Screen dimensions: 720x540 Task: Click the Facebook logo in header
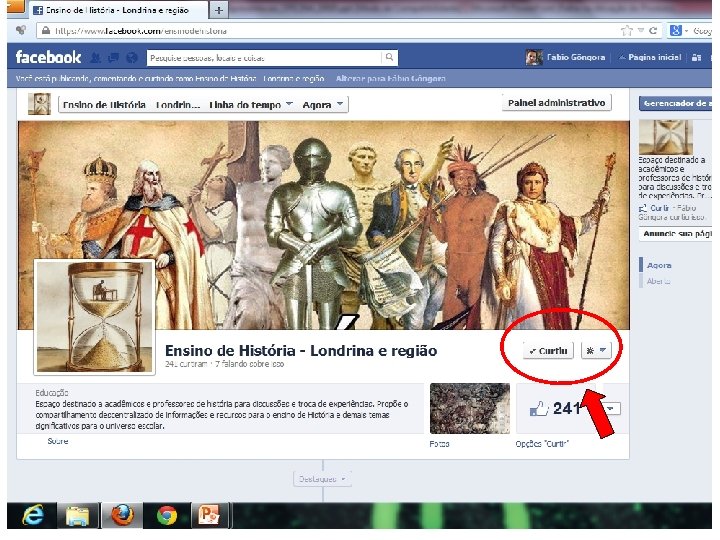(x=48, y=57)
